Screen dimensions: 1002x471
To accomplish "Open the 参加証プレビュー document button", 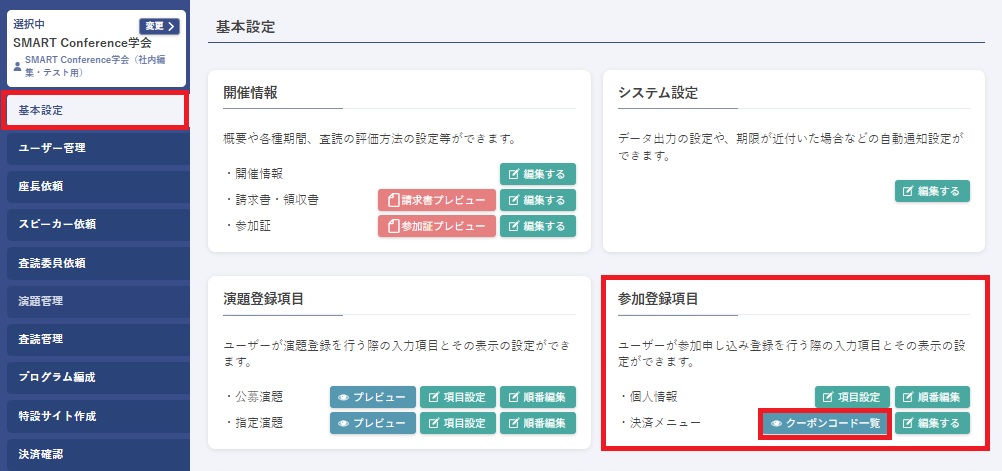I will click(437, 226).
